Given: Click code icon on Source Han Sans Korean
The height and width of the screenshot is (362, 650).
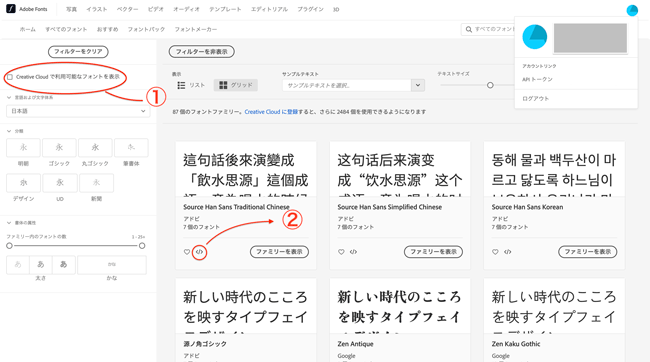Looking at the screenshot, I should (507, 252).
